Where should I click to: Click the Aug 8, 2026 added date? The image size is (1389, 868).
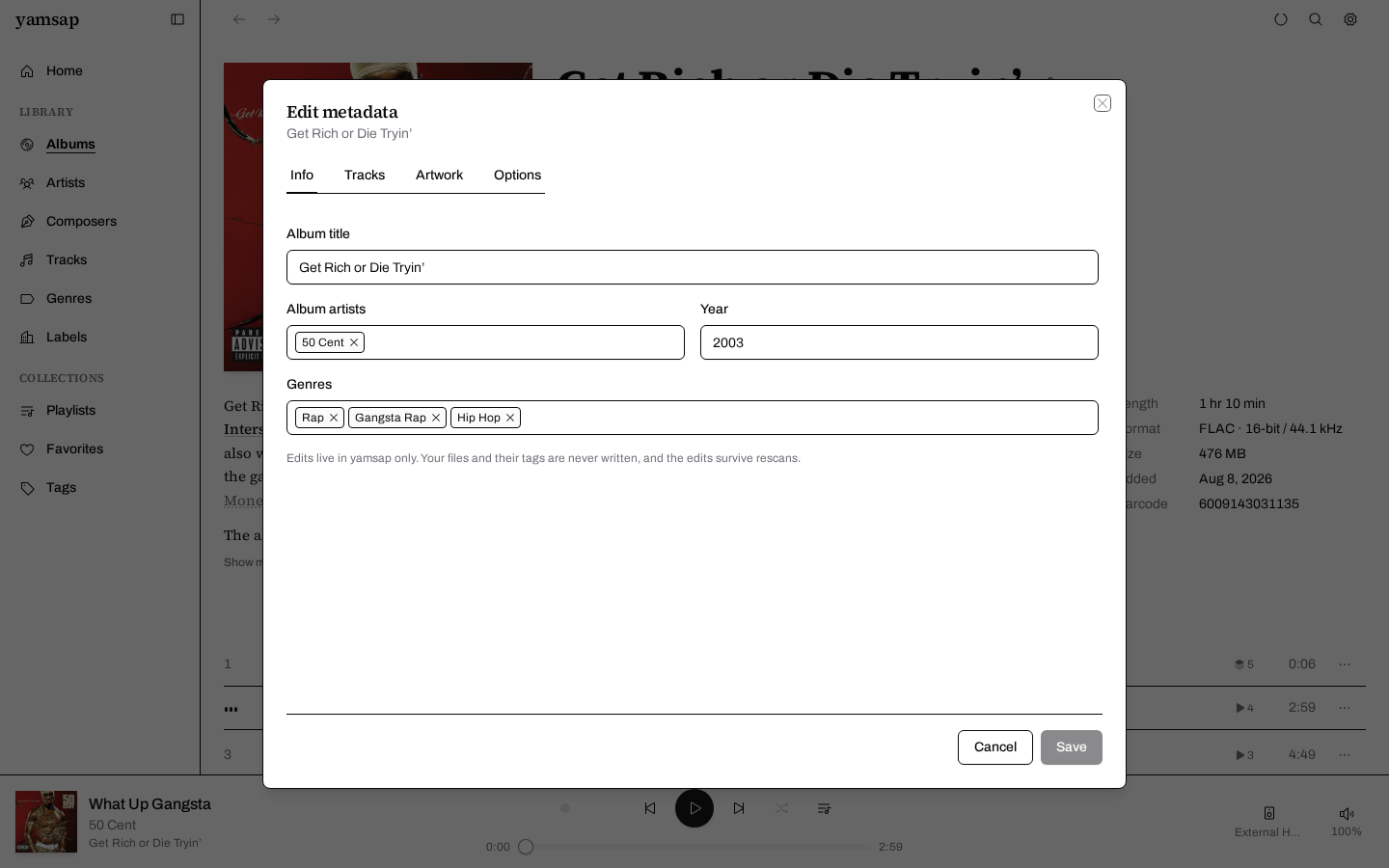point(1236,479)
